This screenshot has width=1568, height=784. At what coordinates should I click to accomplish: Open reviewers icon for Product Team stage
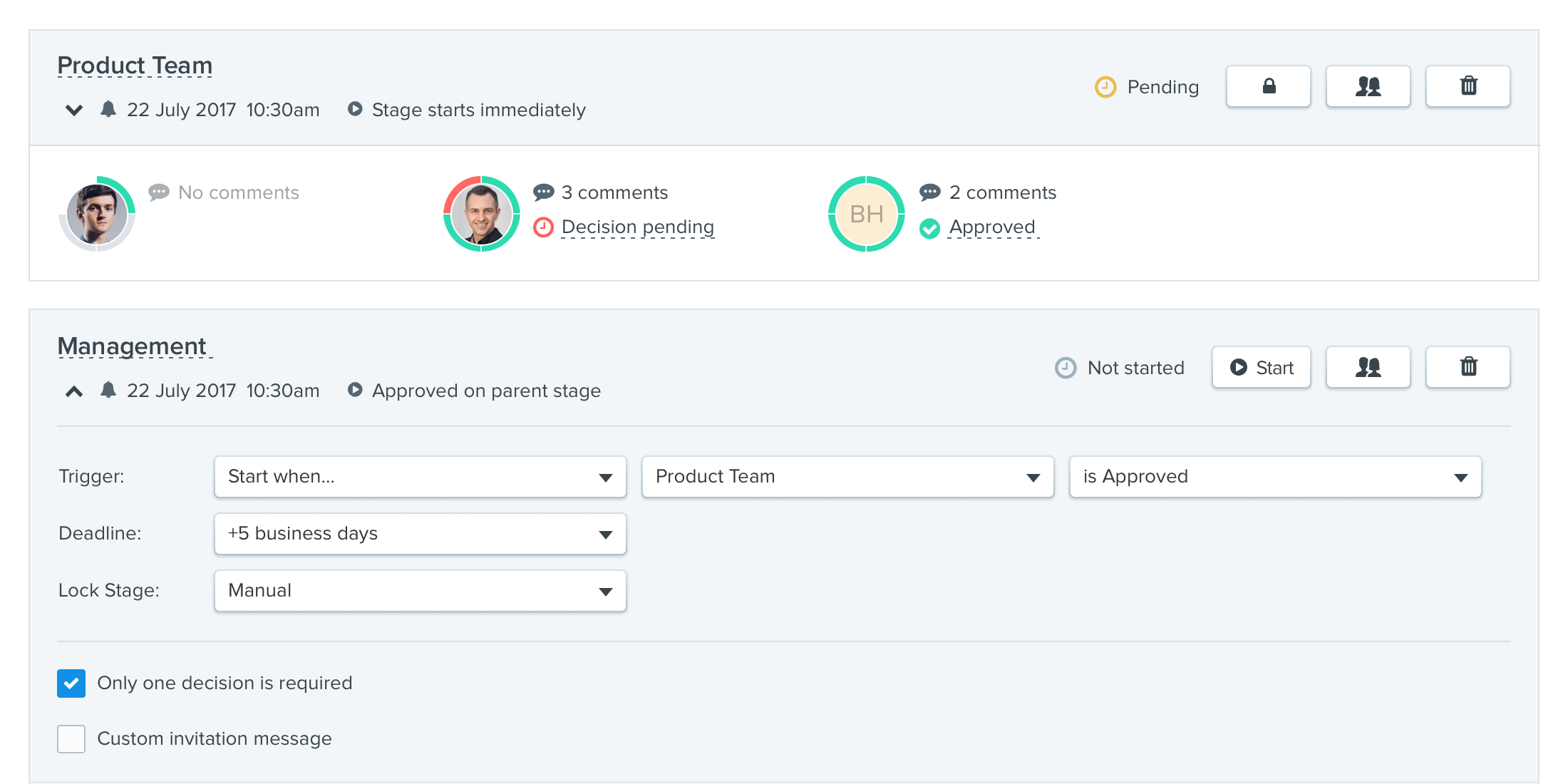(1368, 86)
